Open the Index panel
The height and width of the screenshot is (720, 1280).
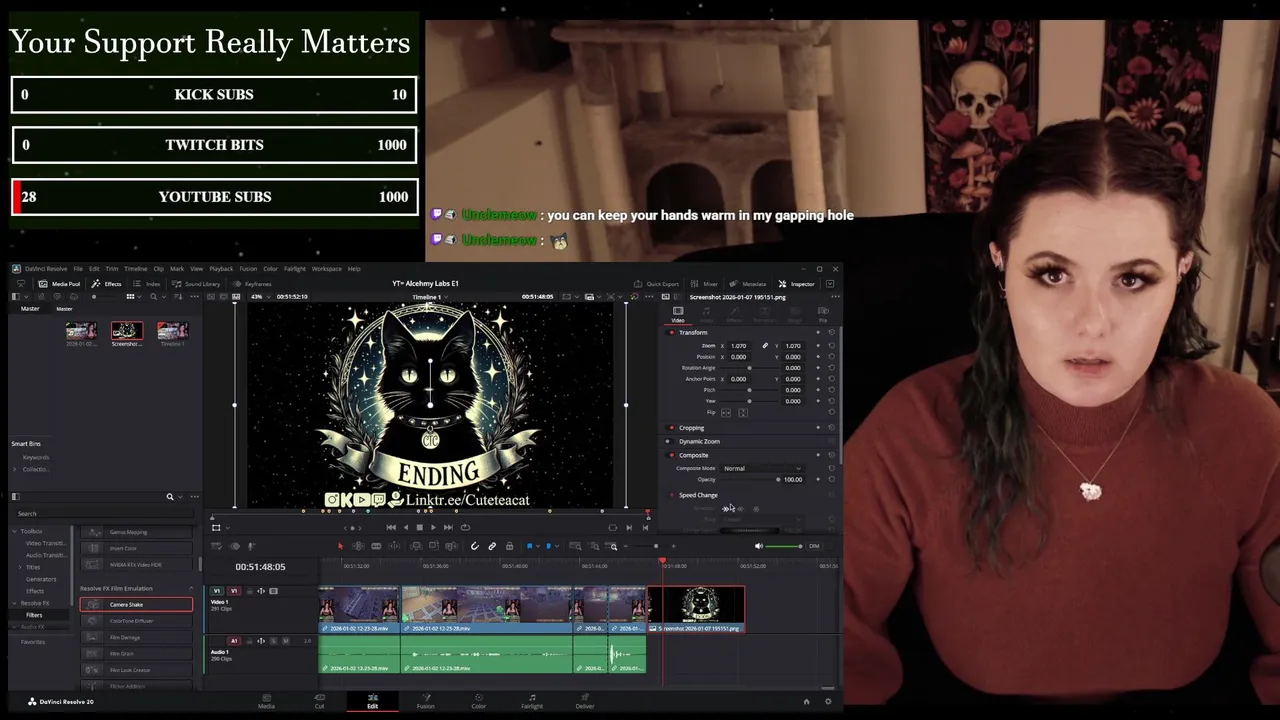tap(146, 284)
